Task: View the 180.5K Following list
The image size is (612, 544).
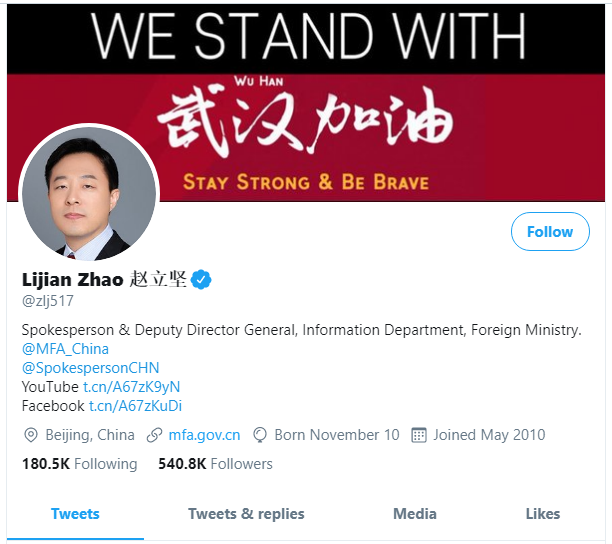Action: point(80,464)
